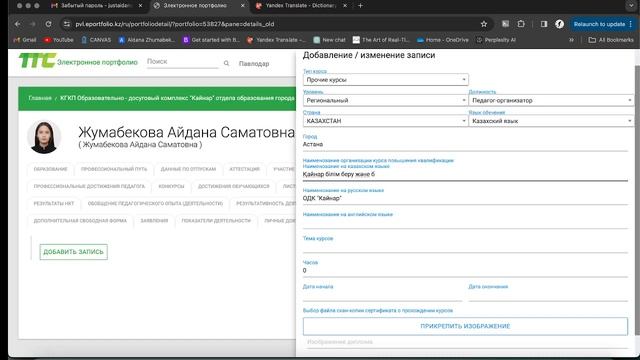Click the Прикрепить изображение button
Image resolution: width=640 pixels, height=360 pixels.
tap(465, 326)
